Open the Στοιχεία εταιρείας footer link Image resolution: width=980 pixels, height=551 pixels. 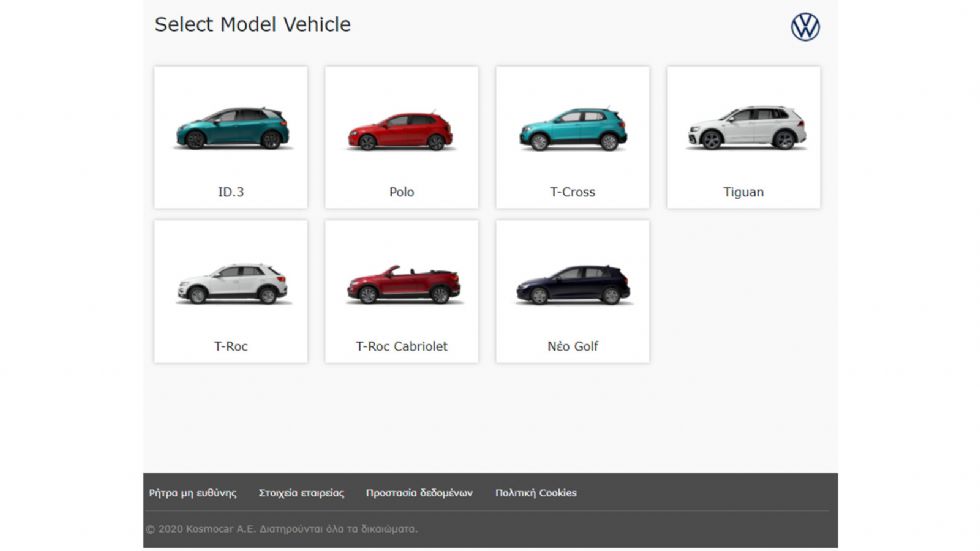click(x=301, y=493)
